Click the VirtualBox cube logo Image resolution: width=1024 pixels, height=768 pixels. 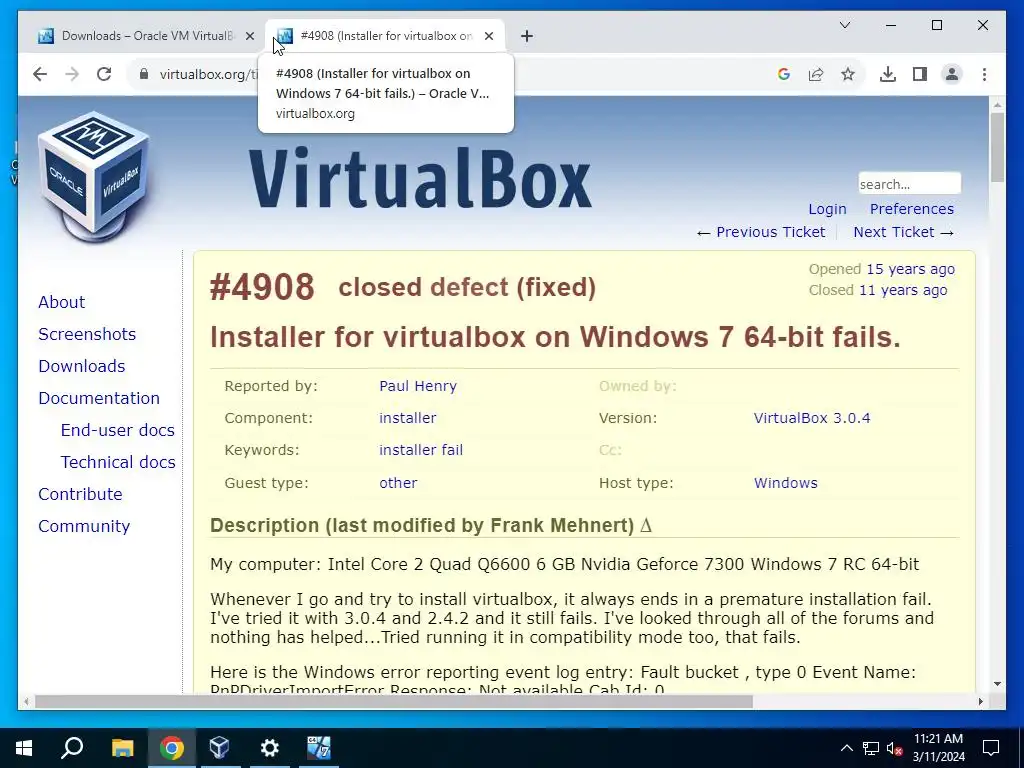click(x=93, y=176)
